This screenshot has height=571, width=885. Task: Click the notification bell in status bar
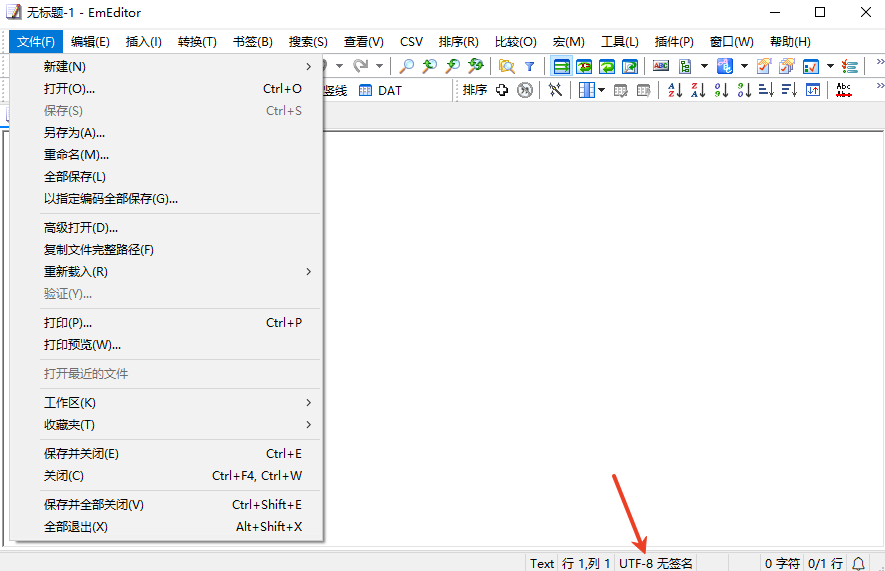tap(858, 563)
